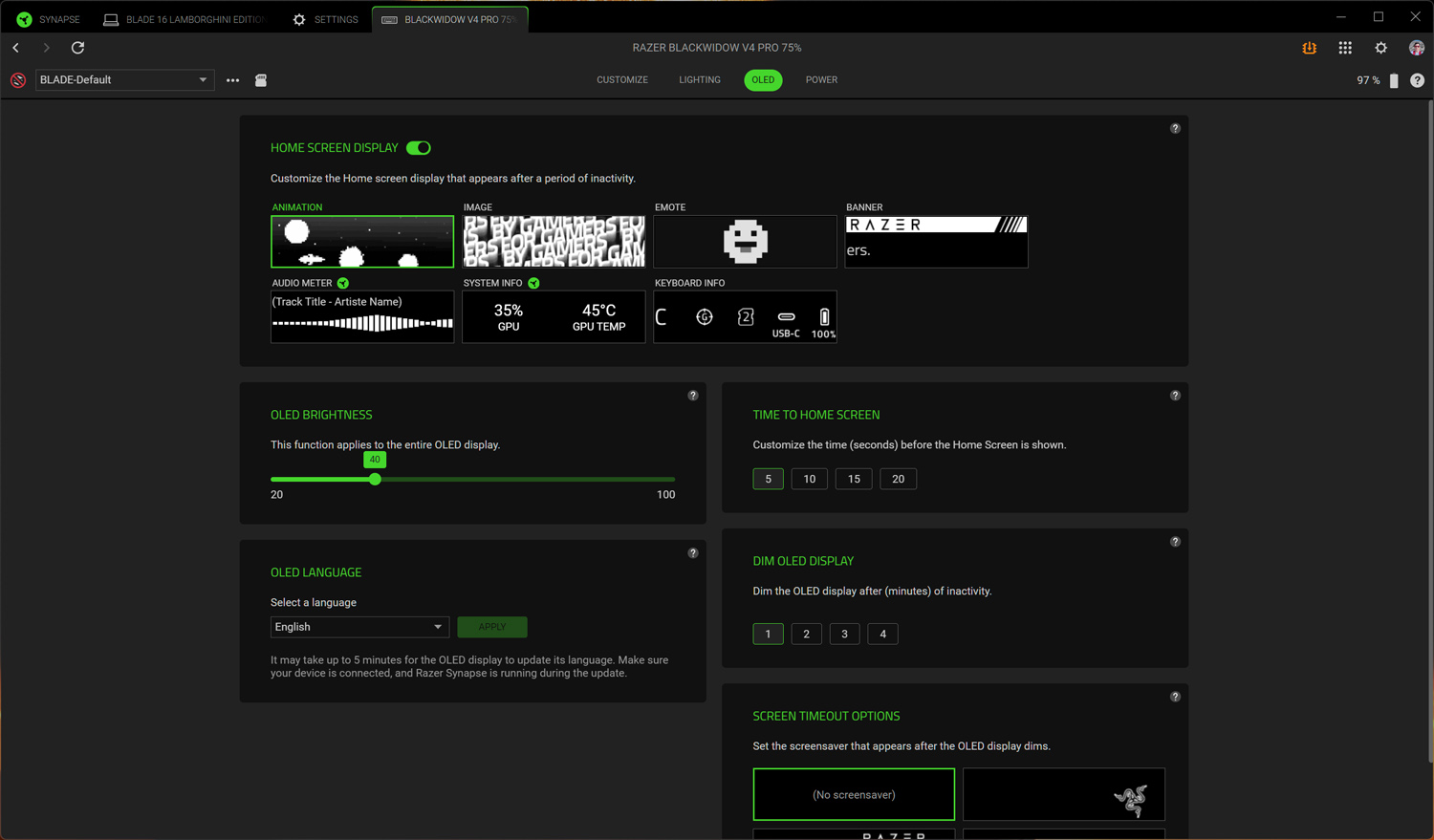
Task: Click the Razer BlackWidow V4 Pro 75% title
Action: coord(717,48)
